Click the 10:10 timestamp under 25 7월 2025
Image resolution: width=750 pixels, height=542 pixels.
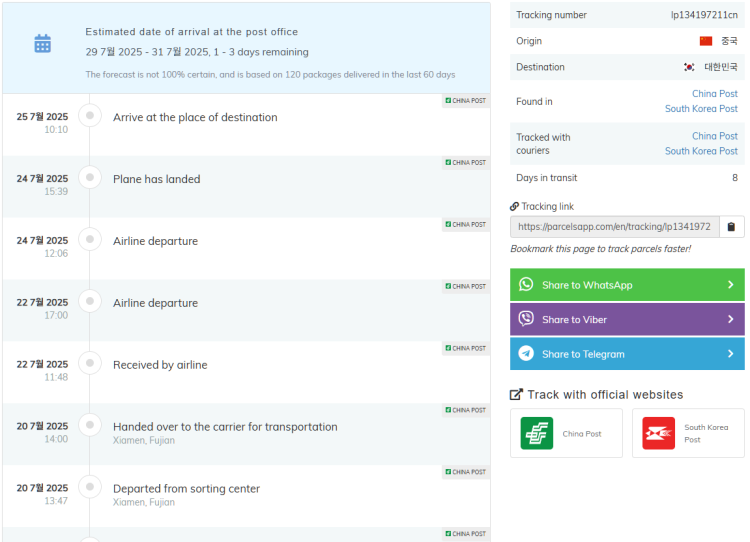(x=56, y=130)
